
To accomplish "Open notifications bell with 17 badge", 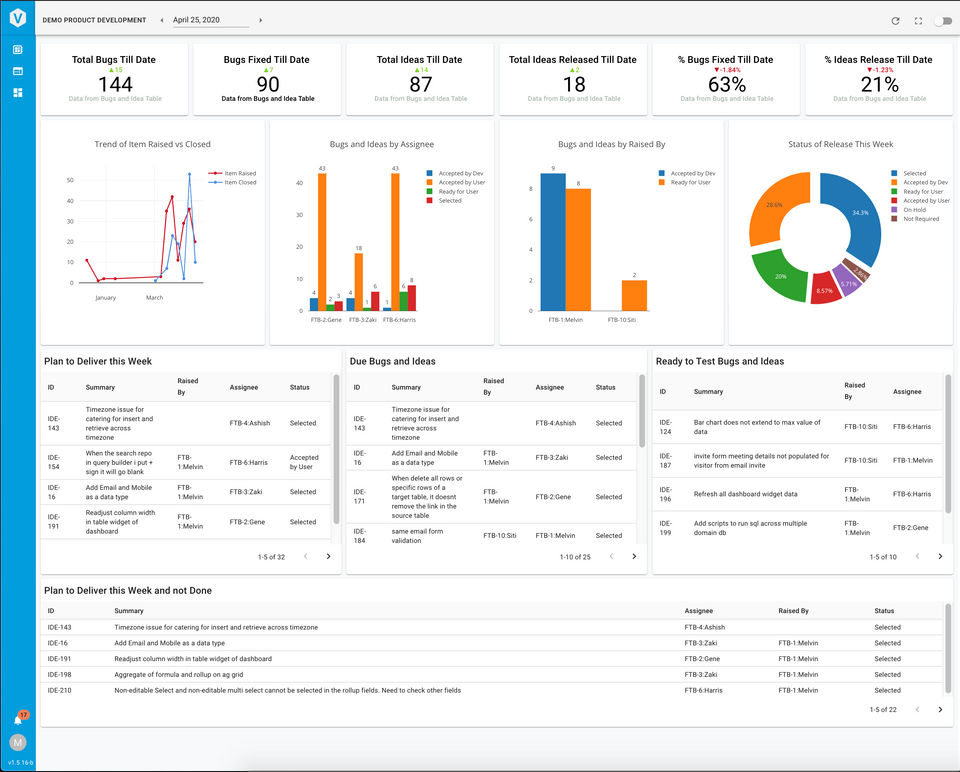I will pos(19,719).
